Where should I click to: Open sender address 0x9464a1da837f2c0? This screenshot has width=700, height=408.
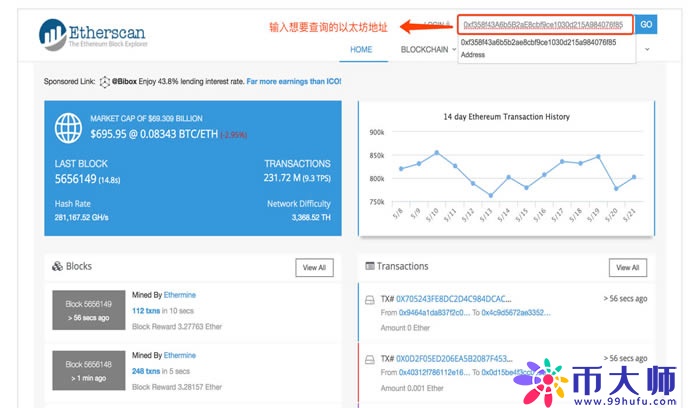(x=434, y=312)
